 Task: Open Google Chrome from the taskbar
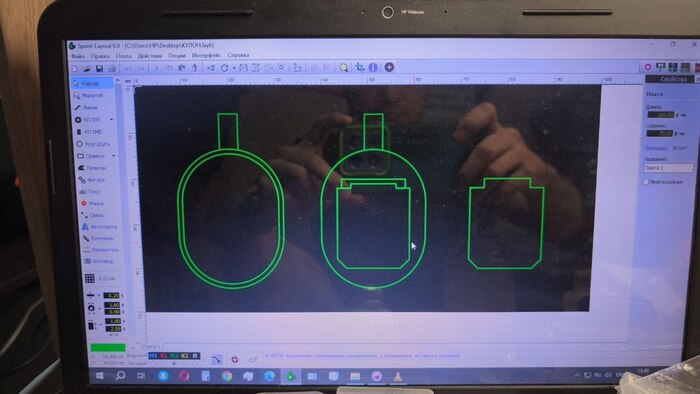click(227, 376)
